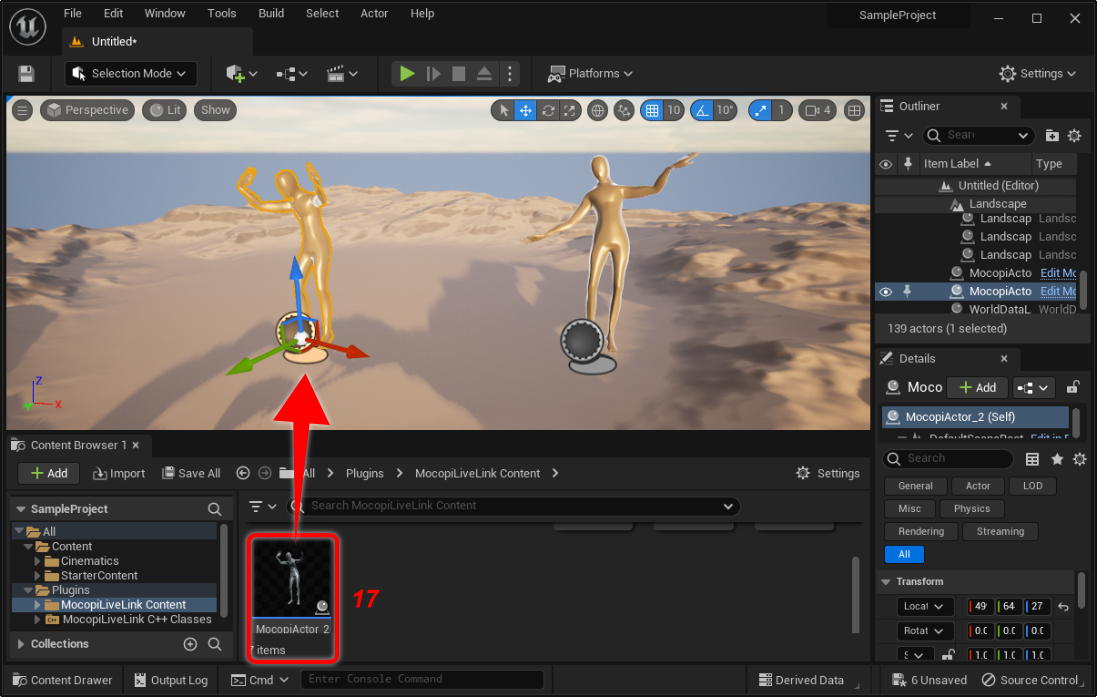This screenshot has height=697, width=1097.
Task: Switch to the Outliner tab
Action: pyautogui.click(x=920, y=106)
